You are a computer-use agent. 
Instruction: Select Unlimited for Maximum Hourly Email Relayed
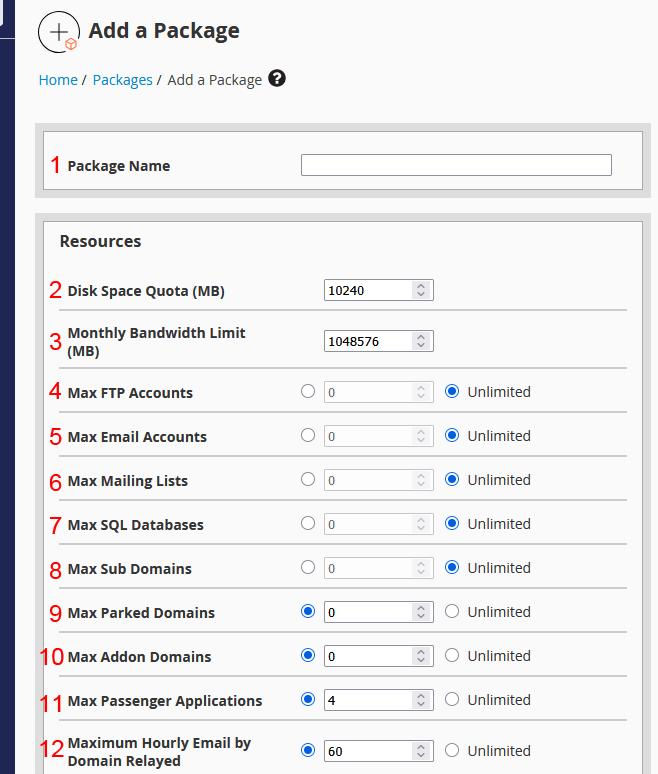(x=452, y=750)
